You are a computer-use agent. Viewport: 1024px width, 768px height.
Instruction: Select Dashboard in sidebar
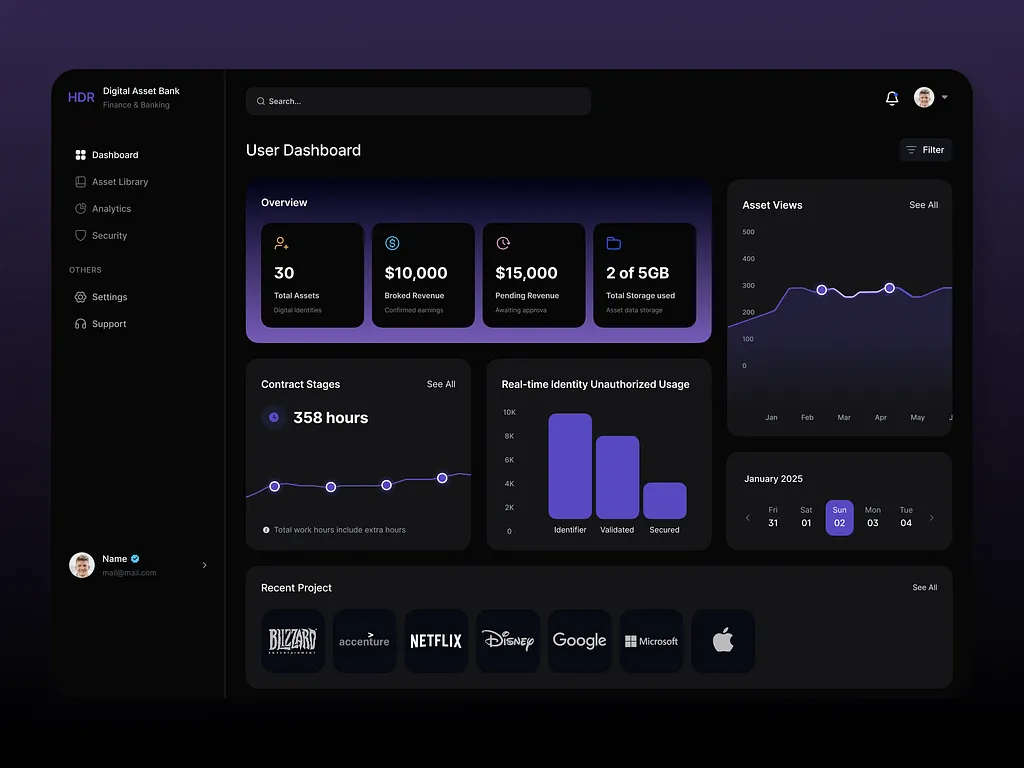[106, 155]
